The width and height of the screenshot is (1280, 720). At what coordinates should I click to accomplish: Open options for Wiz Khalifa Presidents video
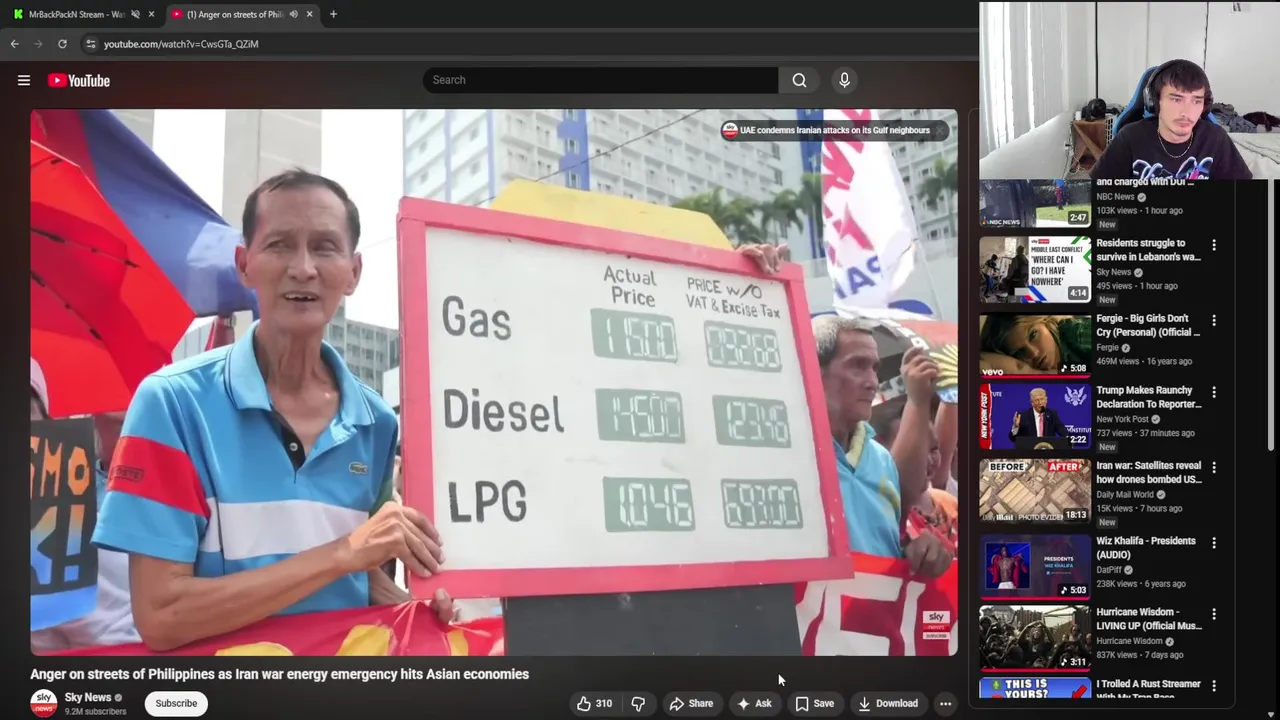point(1214,543)
